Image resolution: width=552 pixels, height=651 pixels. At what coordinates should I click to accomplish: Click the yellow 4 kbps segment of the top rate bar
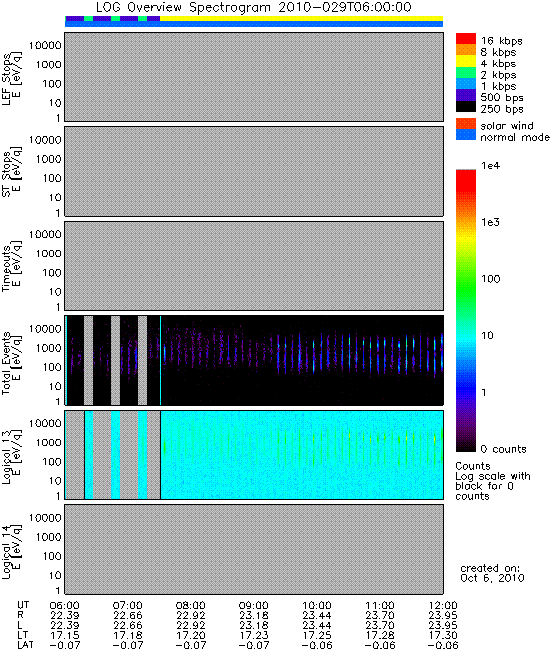pos(302,19)
